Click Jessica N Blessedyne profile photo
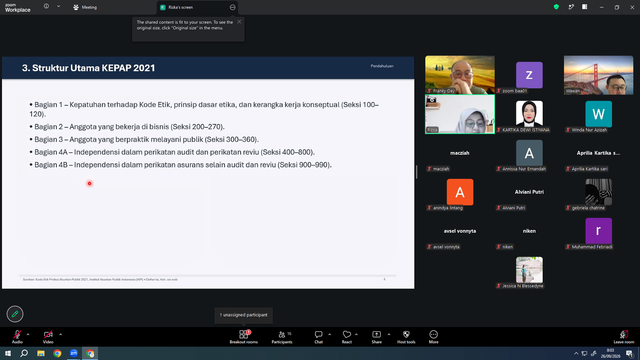The height and width of the screenshot is (360, 640). [x=529, y=270]
